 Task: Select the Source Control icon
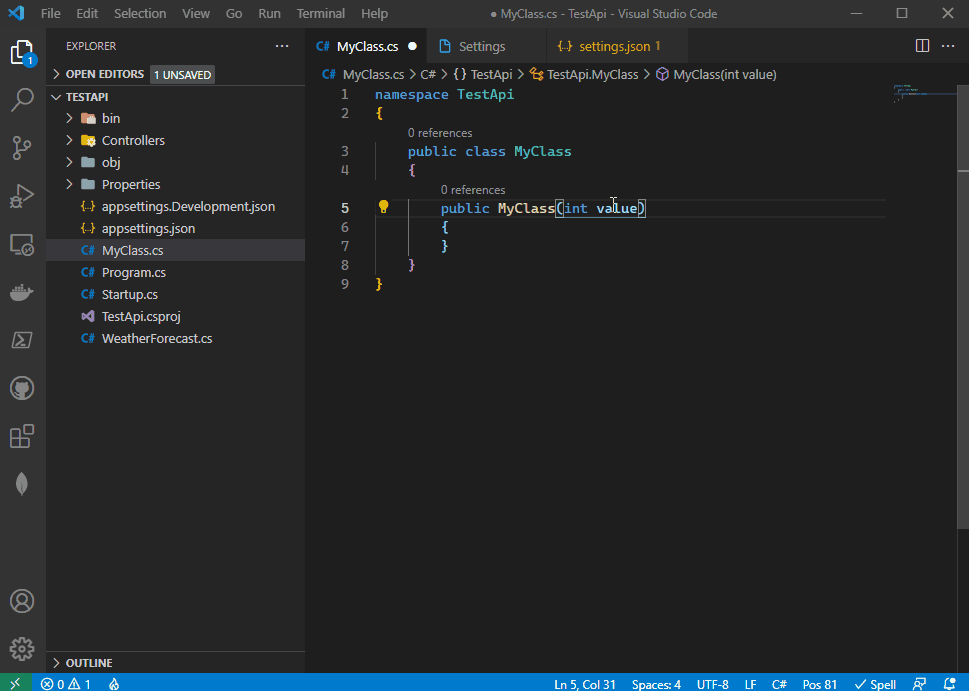point(22,148)
